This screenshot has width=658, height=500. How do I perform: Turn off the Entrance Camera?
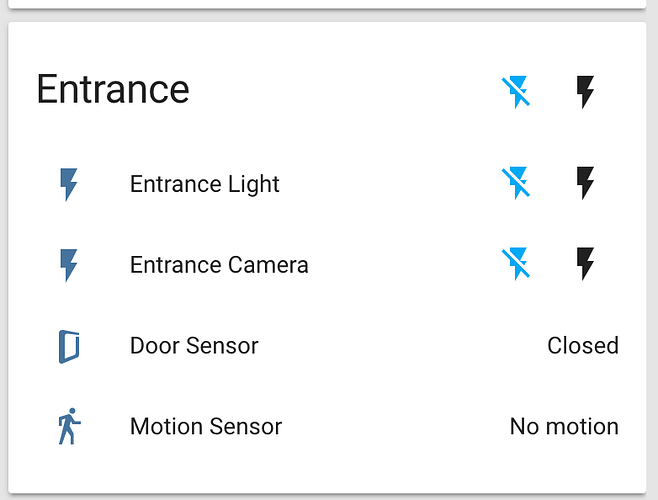[x=516, y=264]
